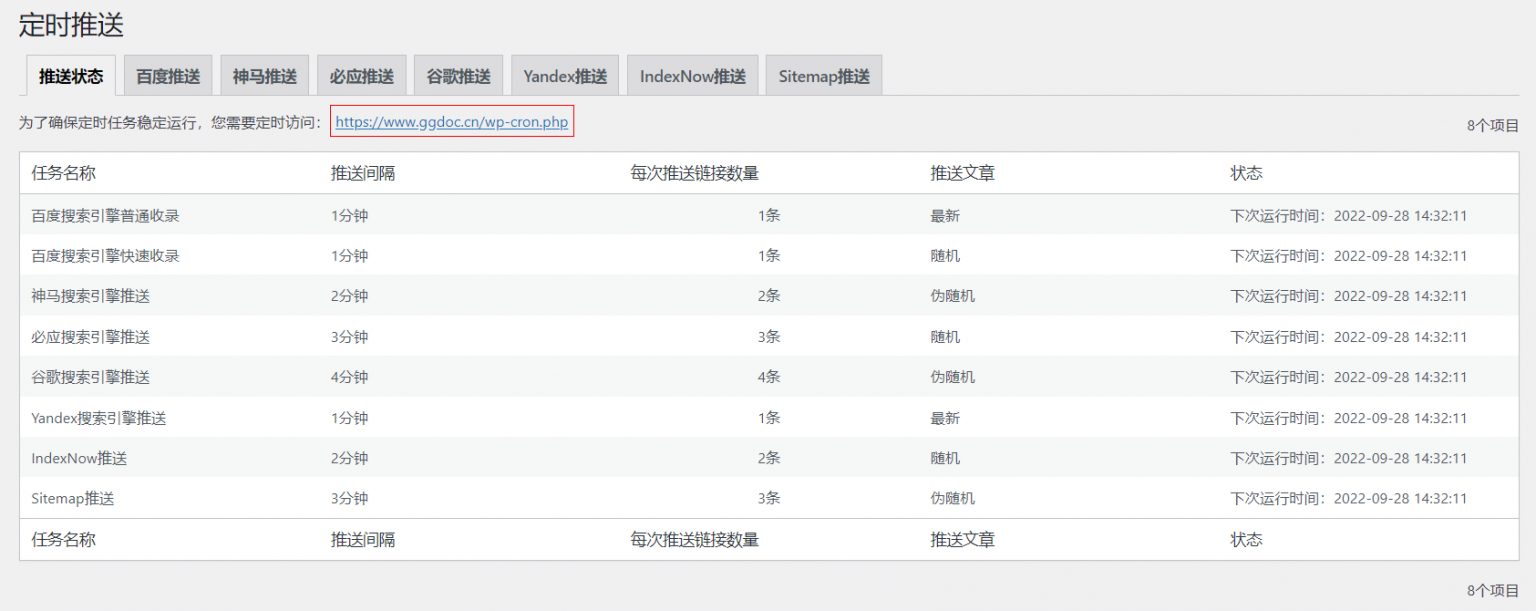The image size is (1536, 611).
Task: Go to the 必应推送 tab
Action: click(x=362, y=76)
